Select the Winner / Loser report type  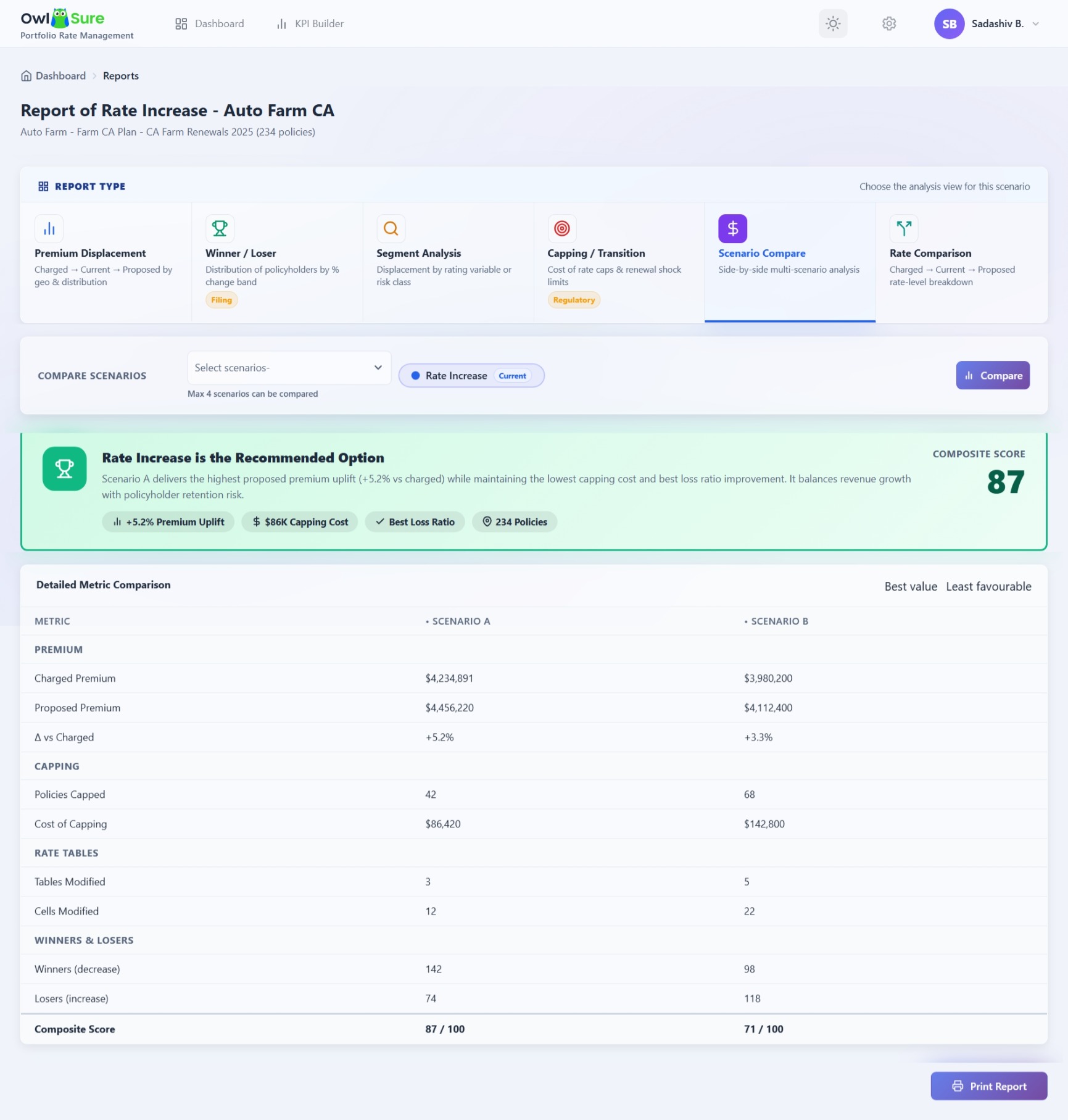277,262
